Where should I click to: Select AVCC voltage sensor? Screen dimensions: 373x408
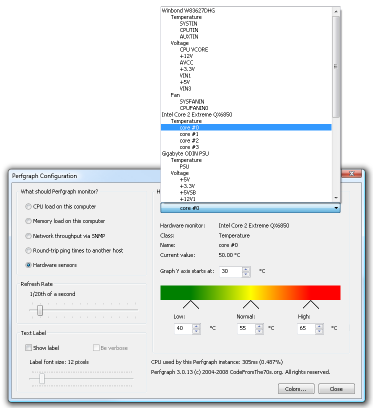coord(186,63)
